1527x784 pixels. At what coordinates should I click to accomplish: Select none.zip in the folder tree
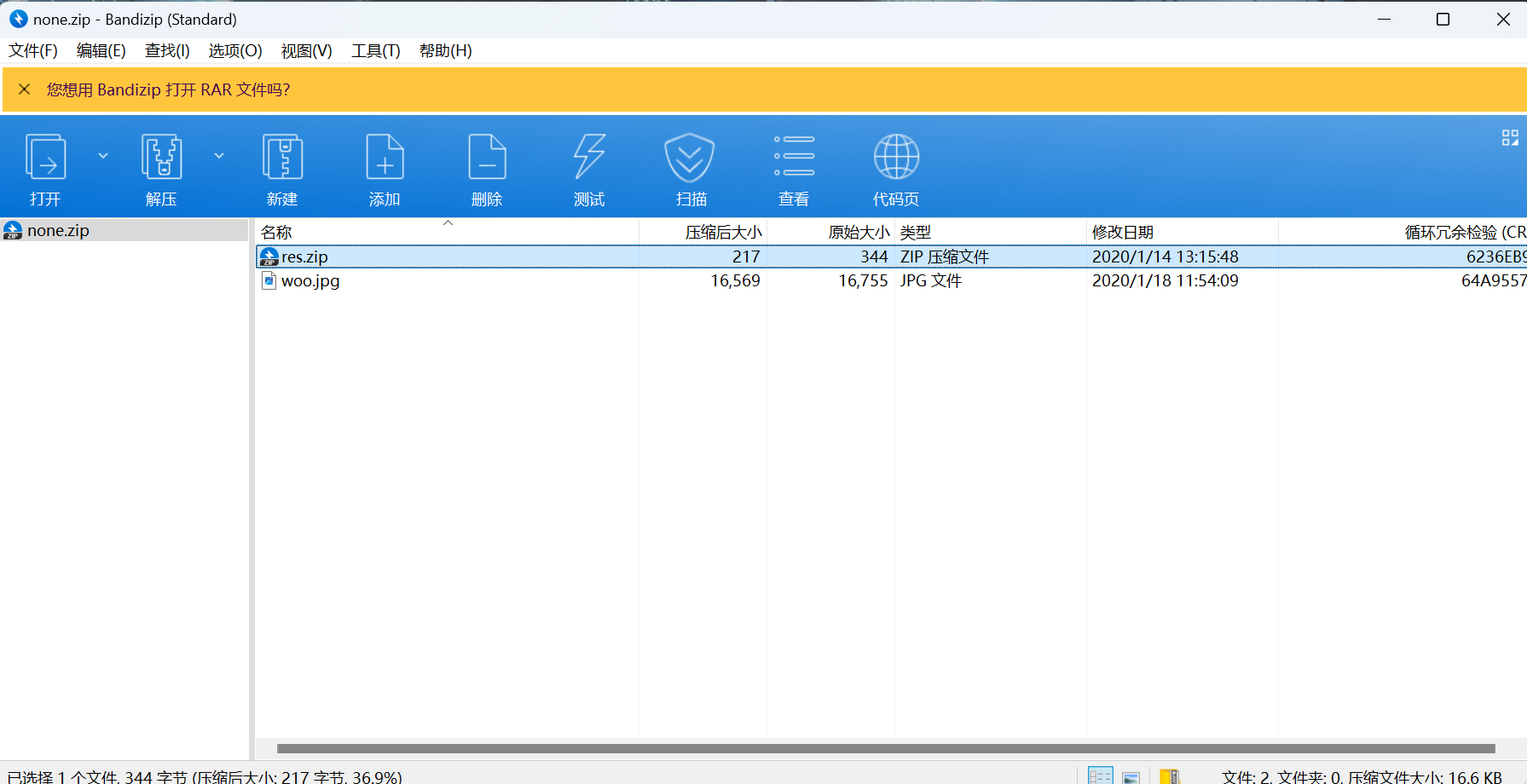pyautogui.click(x=58, y=231)
